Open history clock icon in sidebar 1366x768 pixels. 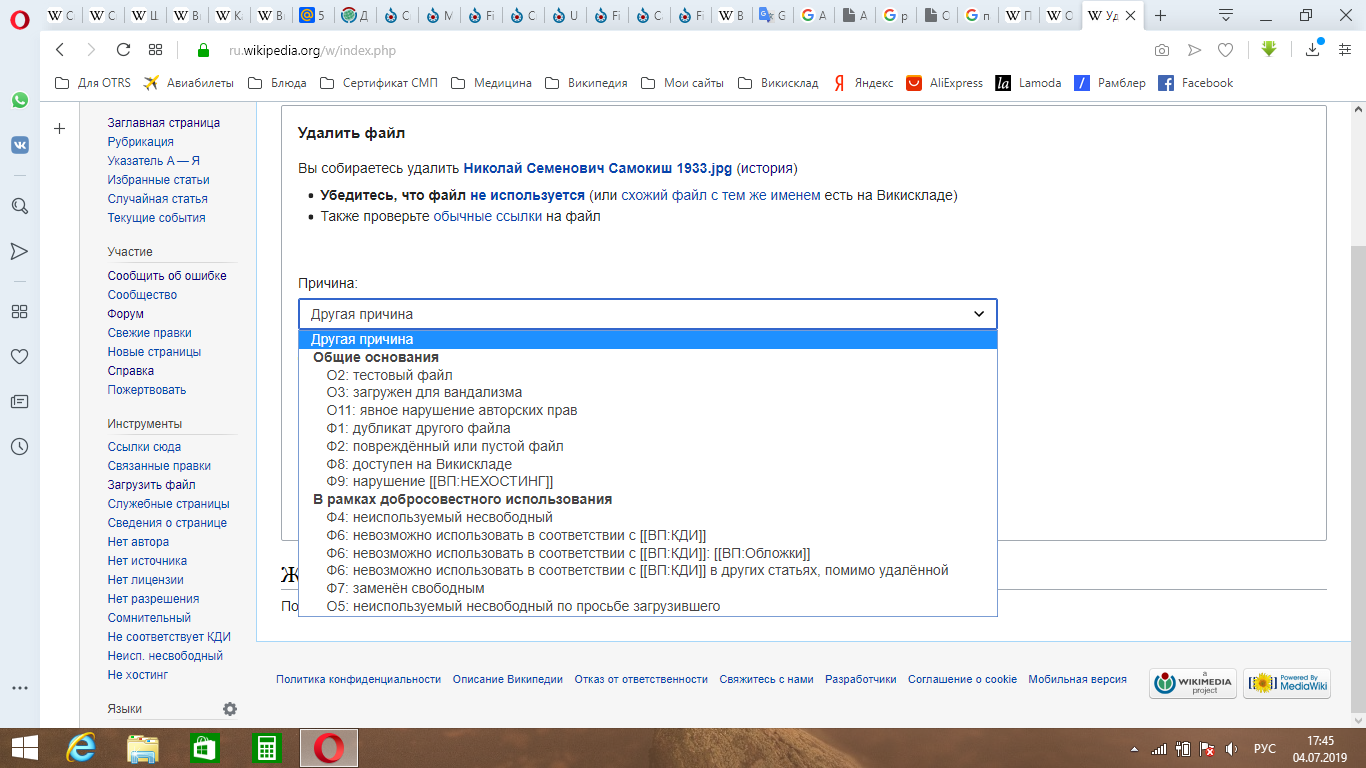pyautogui.click(x=19, y=447)
